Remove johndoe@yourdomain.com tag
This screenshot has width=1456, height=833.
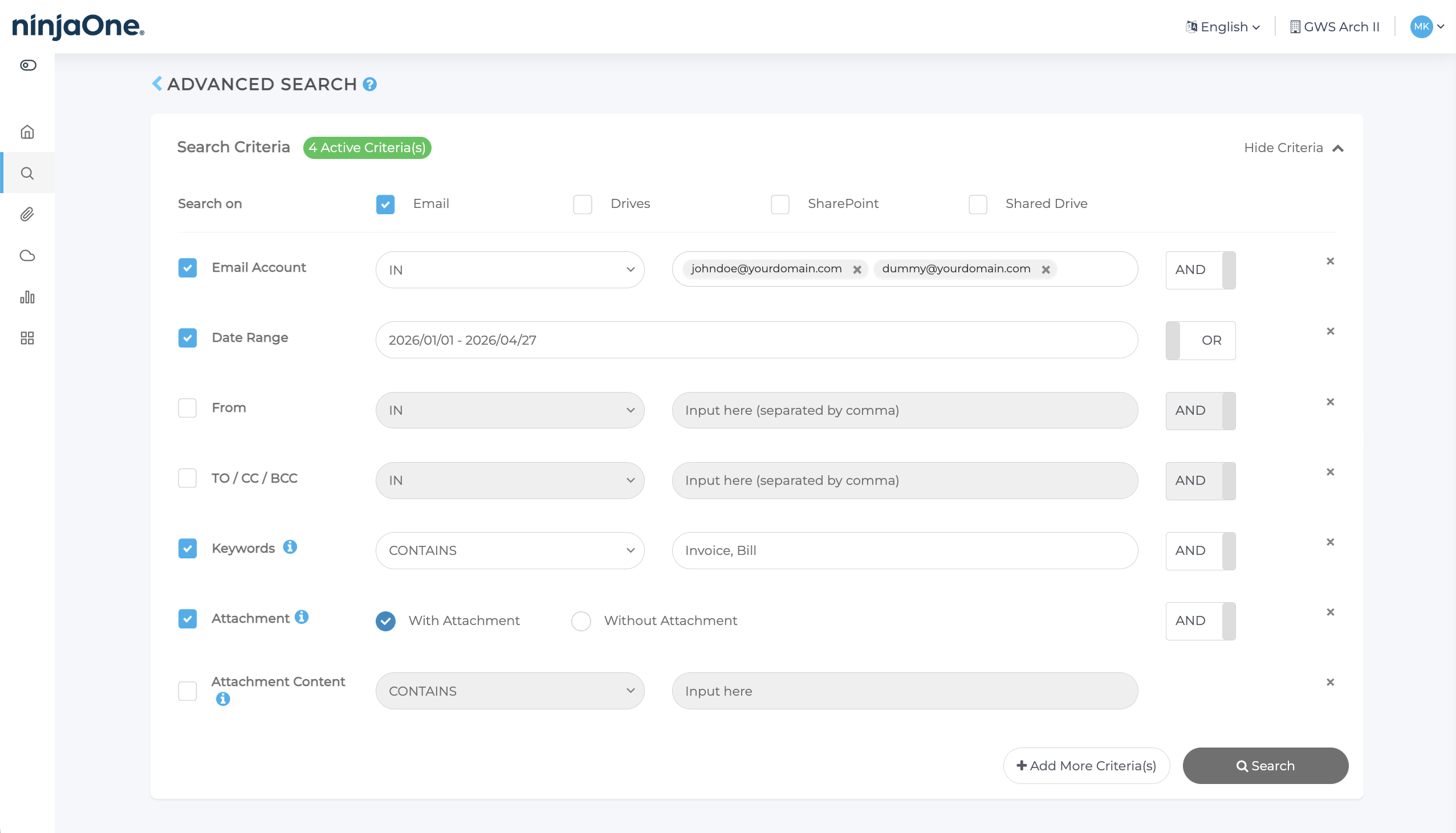(x=857, y=269)
